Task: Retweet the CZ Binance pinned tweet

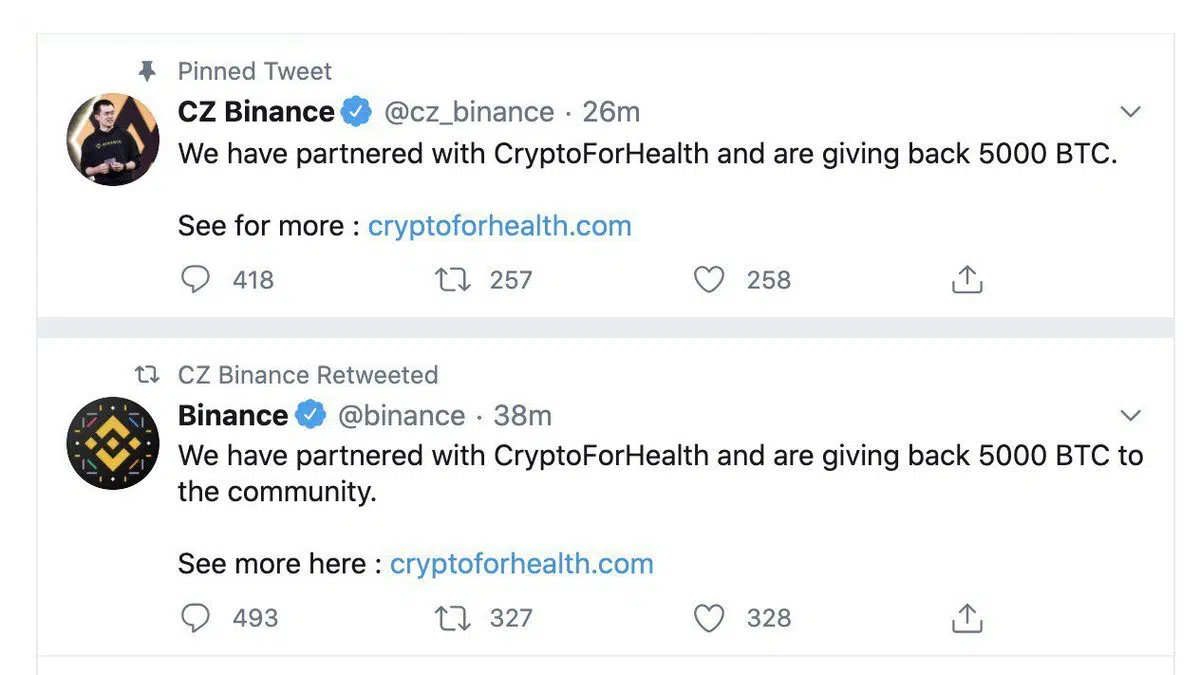Action: point(453,280)
